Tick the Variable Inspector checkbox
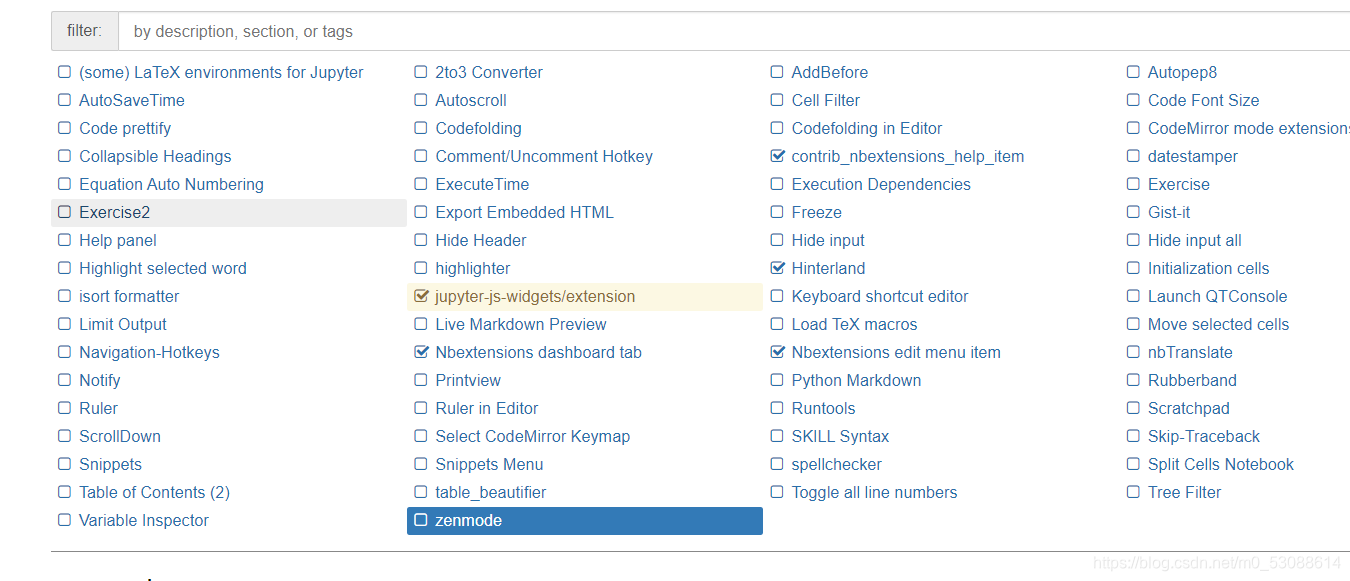 pos(65,520)
